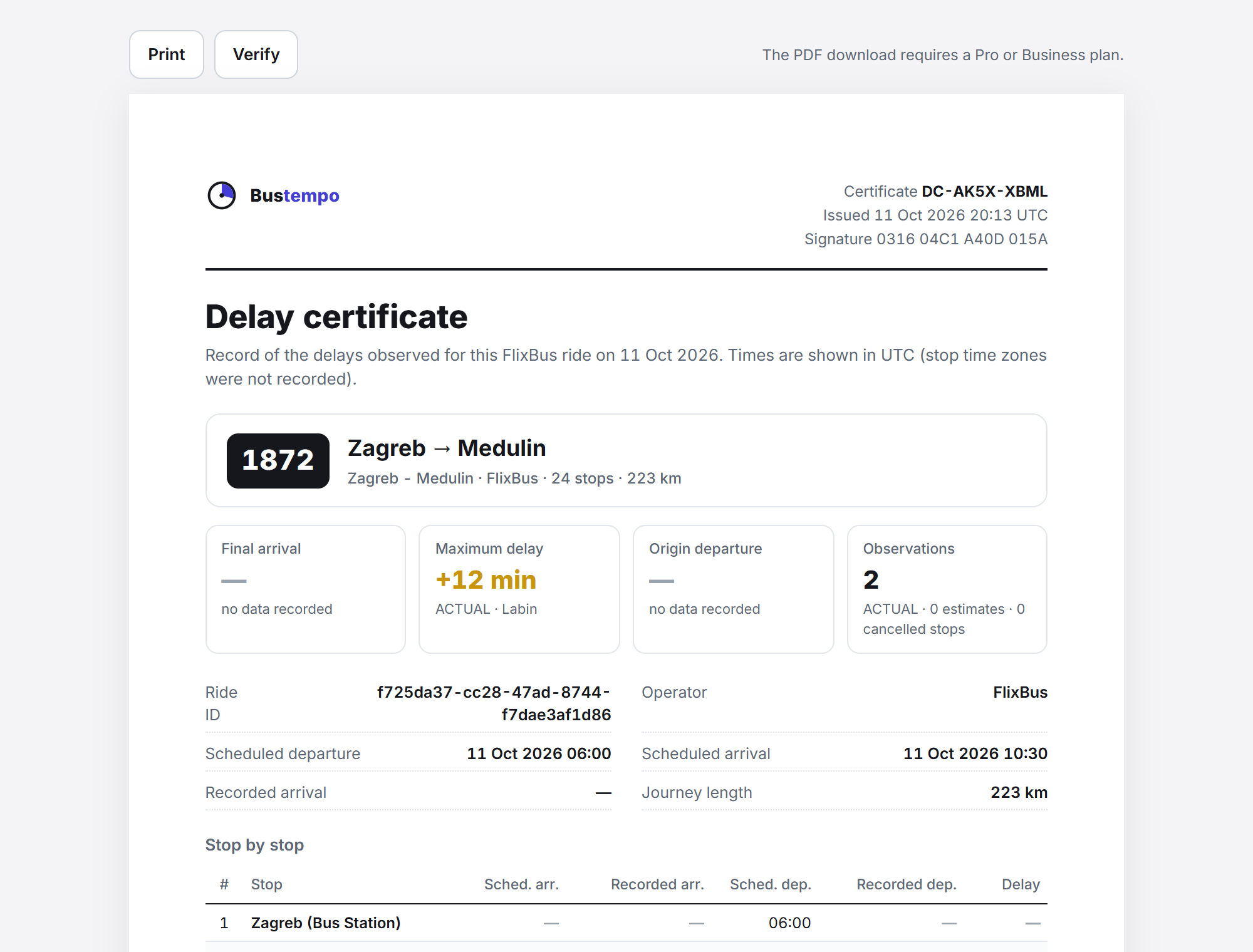Click the Zagreb (Bus Station) stop row

coord(626,923)
